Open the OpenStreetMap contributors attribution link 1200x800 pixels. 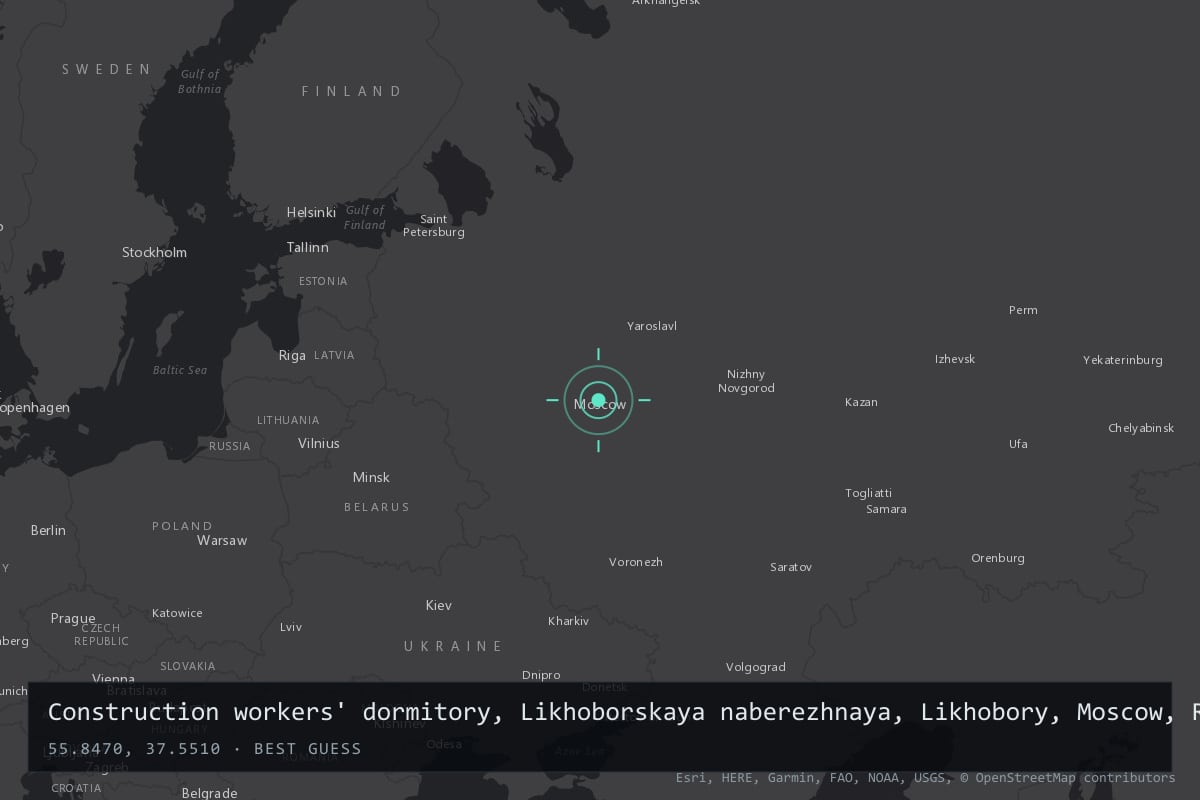point(1068,778)
